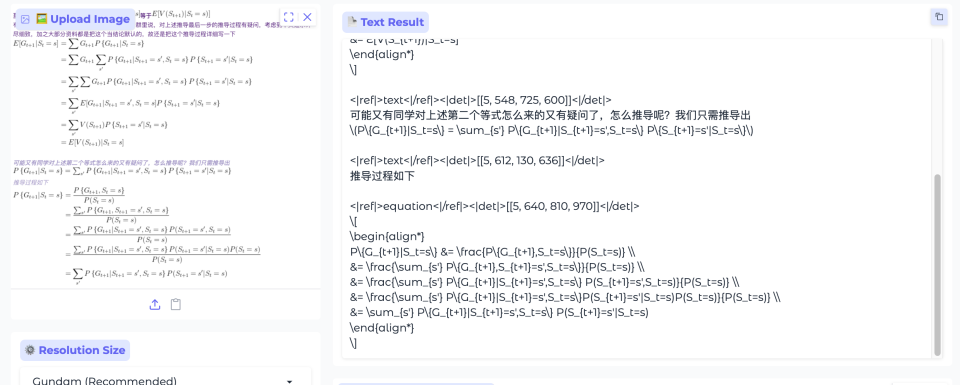This screenshot has height=385, width=960.
Task: Click the line starting 可能又有同学对上述第二个等式
Action: pyautogui.click(x=550, y=116)
